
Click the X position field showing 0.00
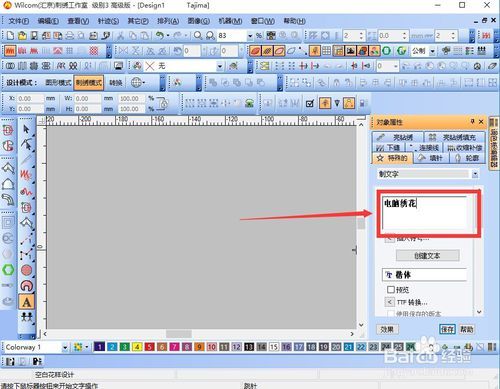tap(30, 98)
